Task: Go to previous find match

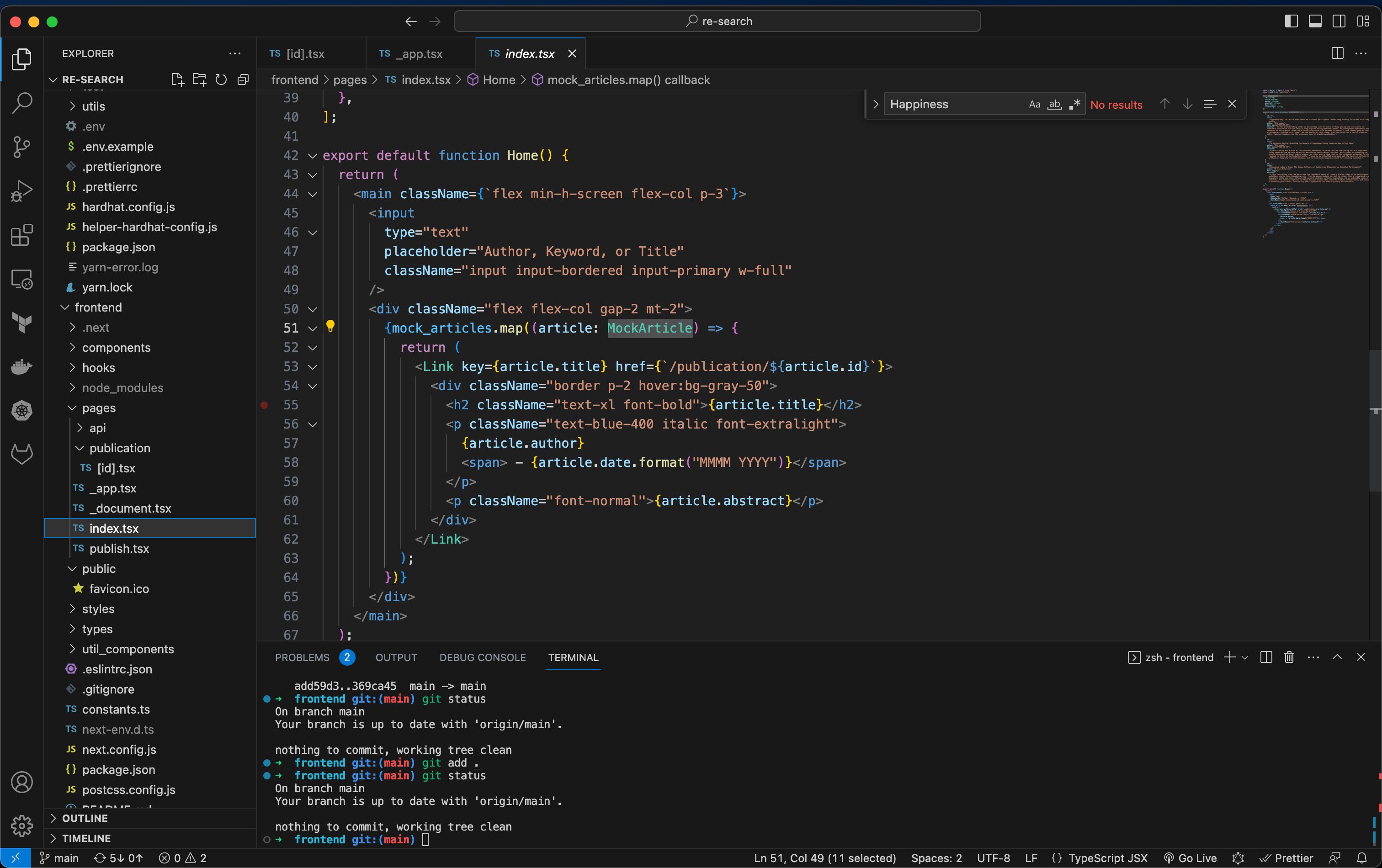Action: coord(1164,104)
